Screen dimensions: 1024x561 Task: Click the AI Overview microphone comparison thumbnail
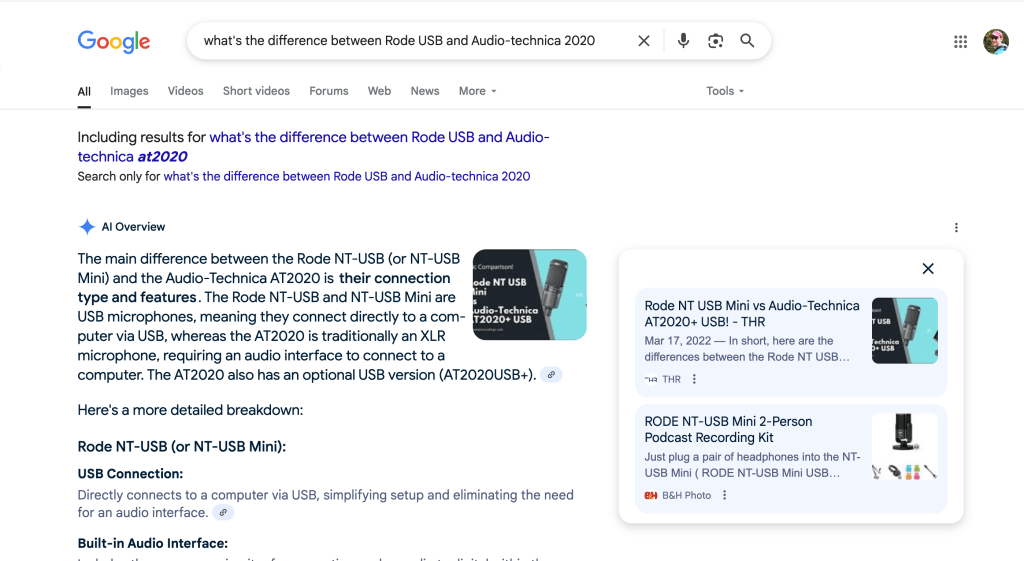point(529,295)
